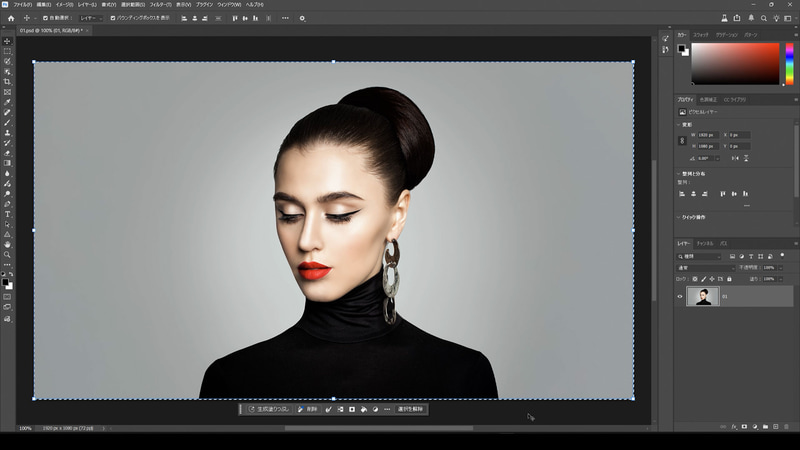
Task: Create new adjustment layer icon
Action: (755, 427)
